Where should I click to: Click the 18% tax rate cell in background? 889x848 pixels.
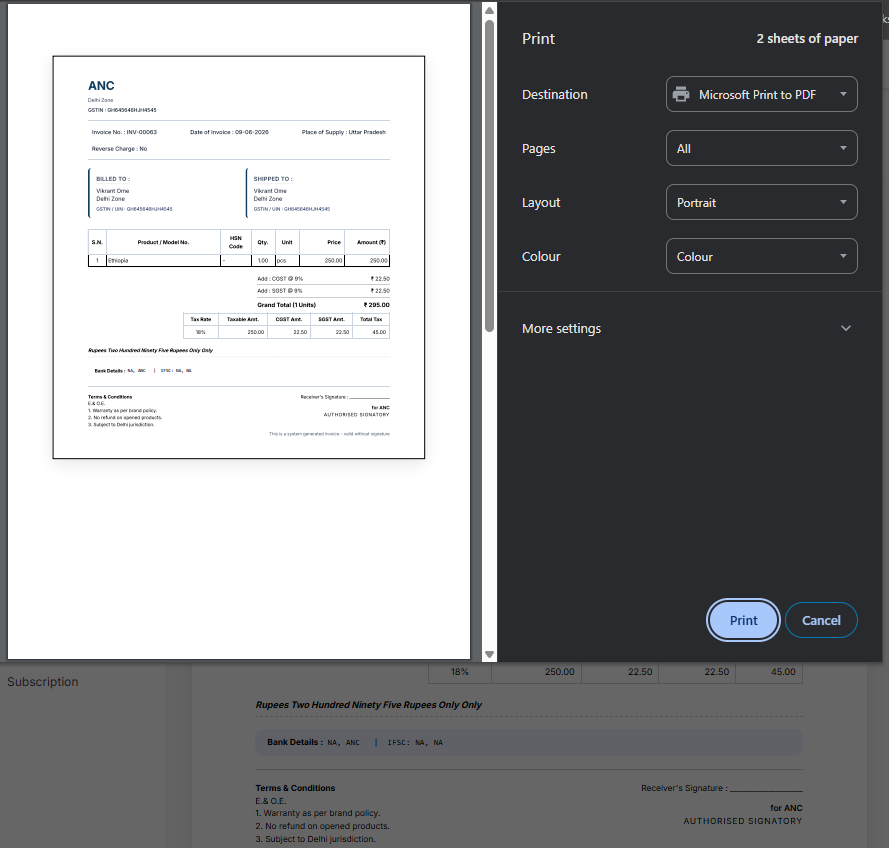click(460, 672)
